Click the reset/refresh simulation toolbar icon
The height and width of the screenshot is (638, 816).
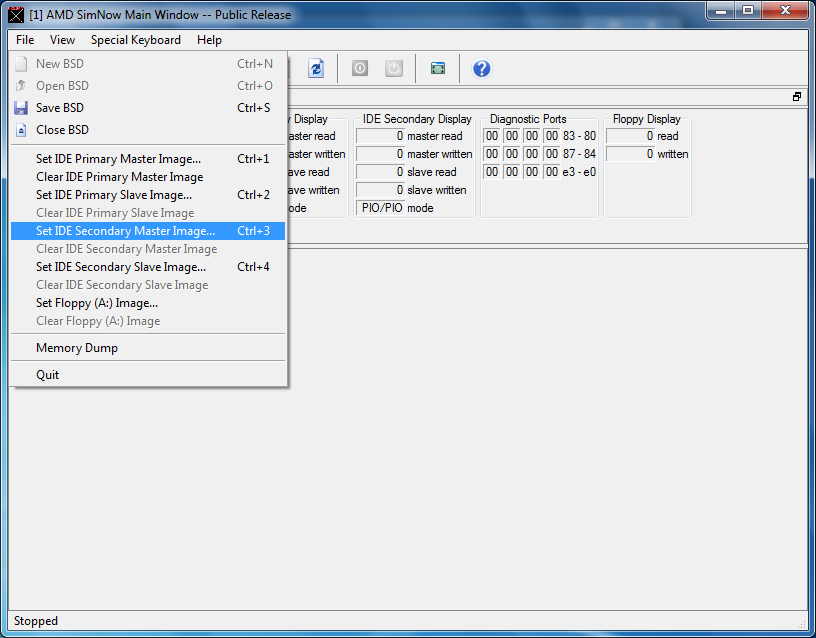point(316,68)
